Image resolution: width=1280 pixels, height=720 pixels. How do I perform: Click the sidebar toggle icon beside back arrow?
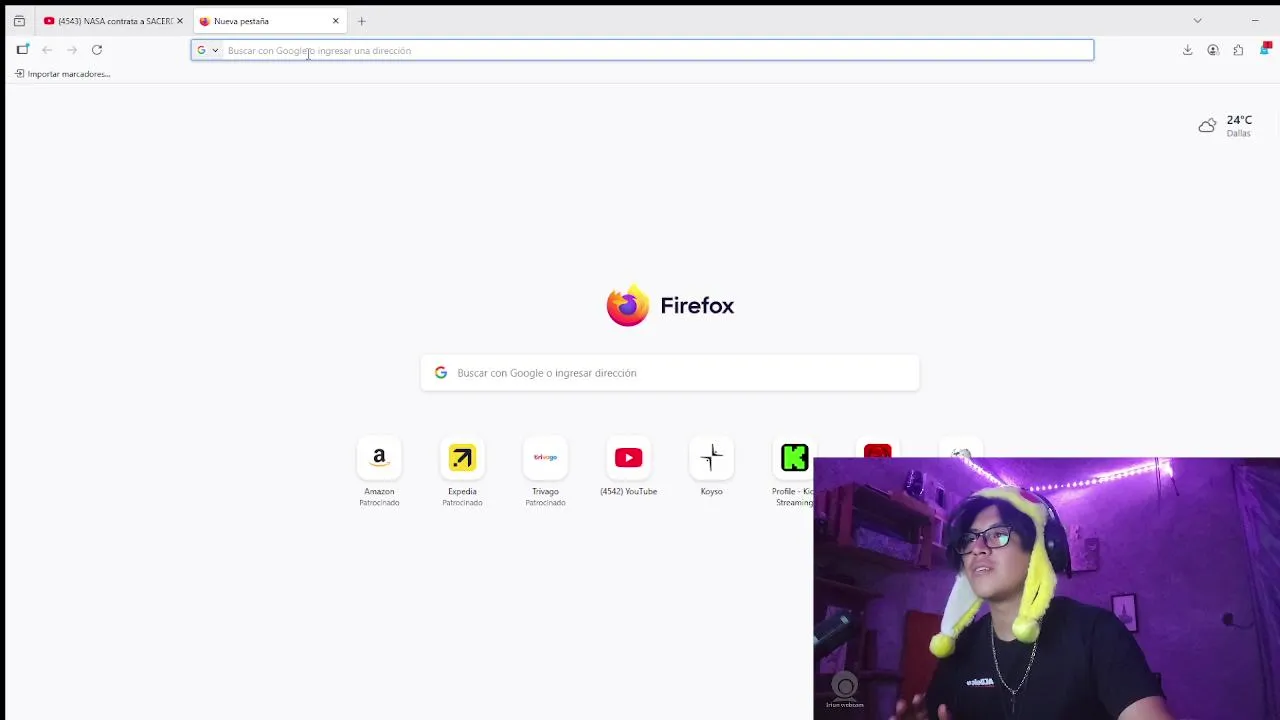click(22, 50)
